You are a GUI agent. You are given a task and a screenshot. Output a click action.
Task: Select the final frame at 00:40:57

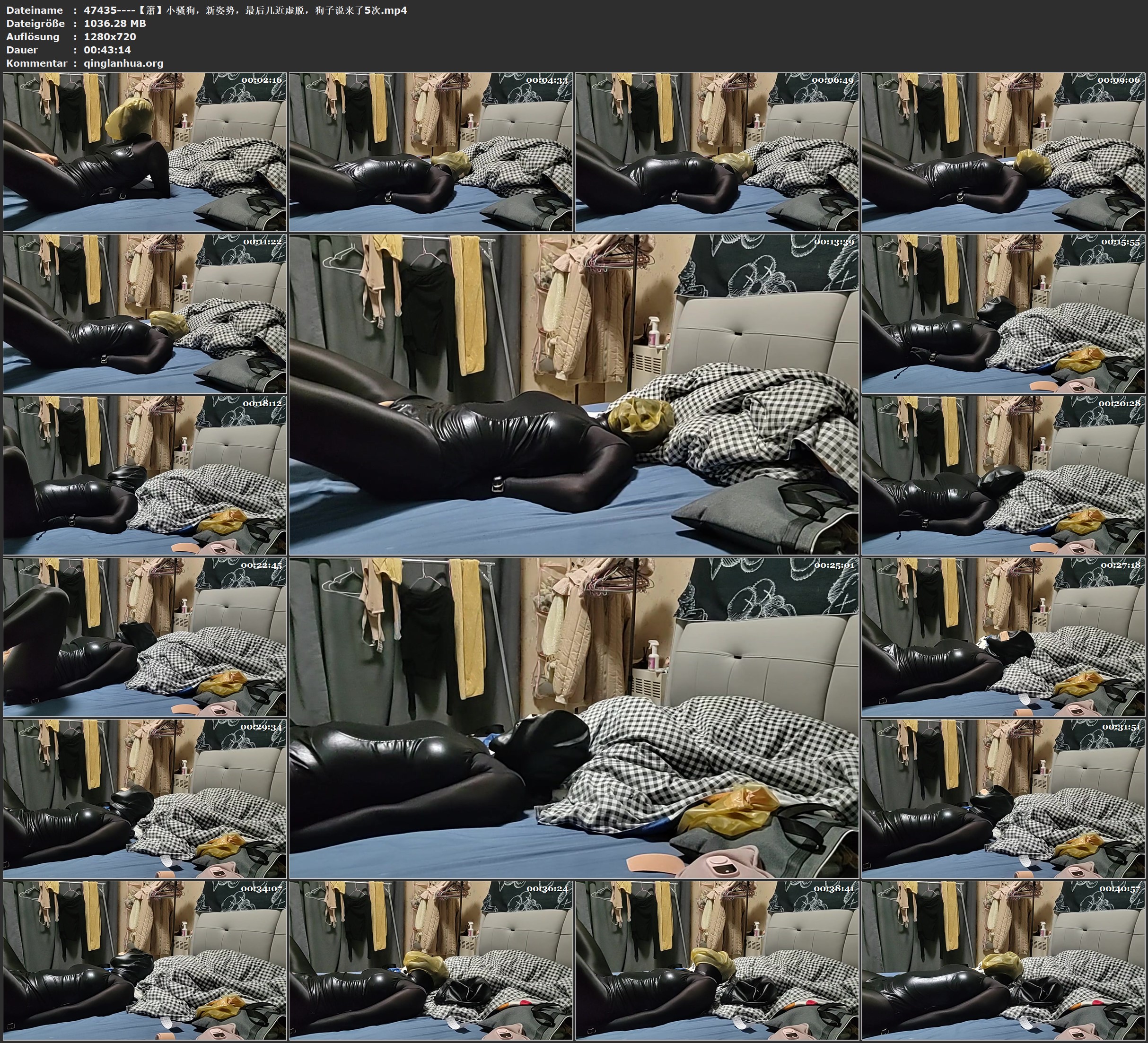(x=1003, y=960)
